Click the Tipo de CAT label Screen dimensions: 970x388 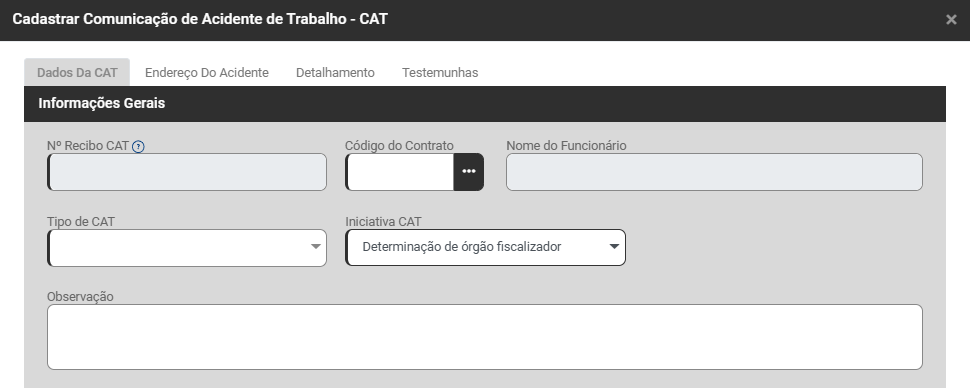(81, 222)
